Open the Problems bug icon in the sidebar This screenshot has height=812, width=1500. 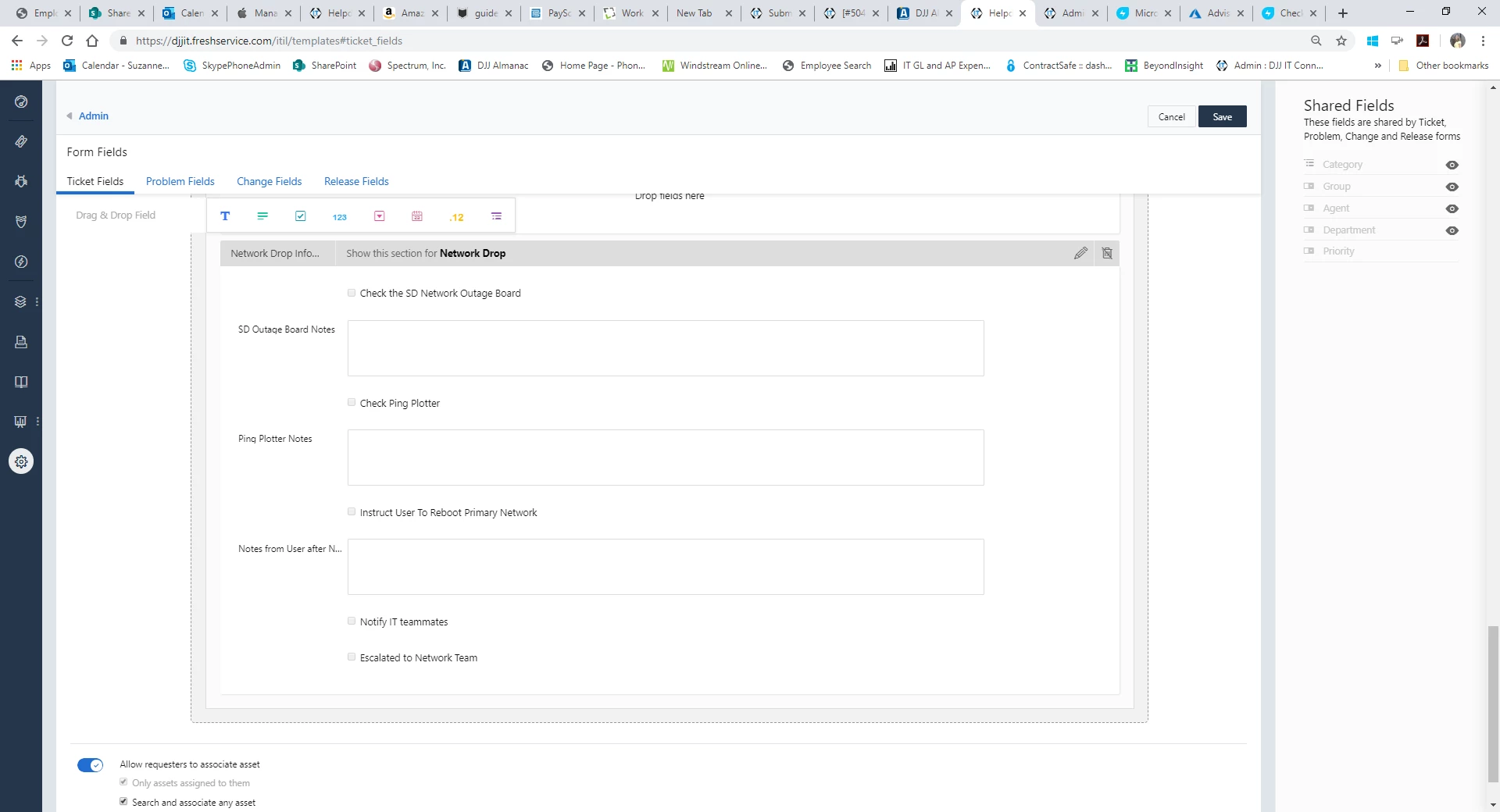pyautogui.click(x=21, y=181)
